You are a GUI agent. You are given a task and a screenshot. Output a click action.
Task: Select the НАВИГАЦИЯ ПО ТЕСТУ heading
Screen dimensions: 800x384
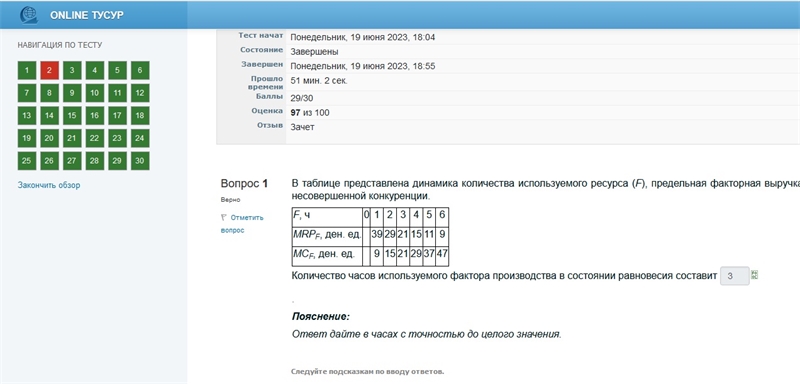coord(60,45)
